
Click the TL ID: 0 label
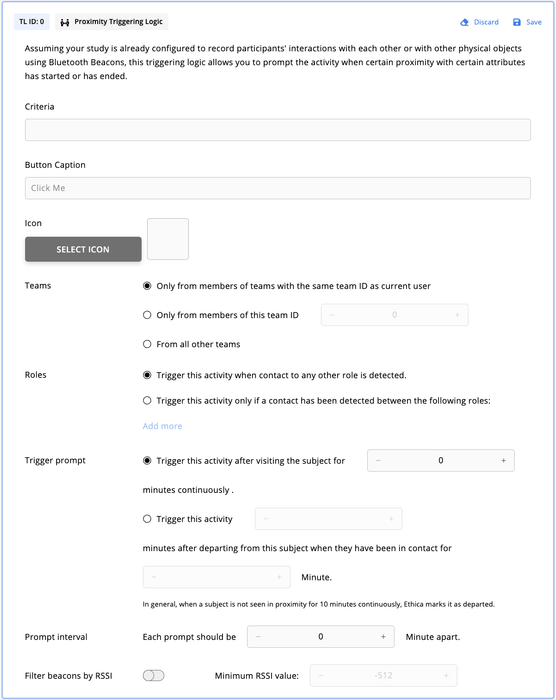pyautogui.click(x=32, y=22)
